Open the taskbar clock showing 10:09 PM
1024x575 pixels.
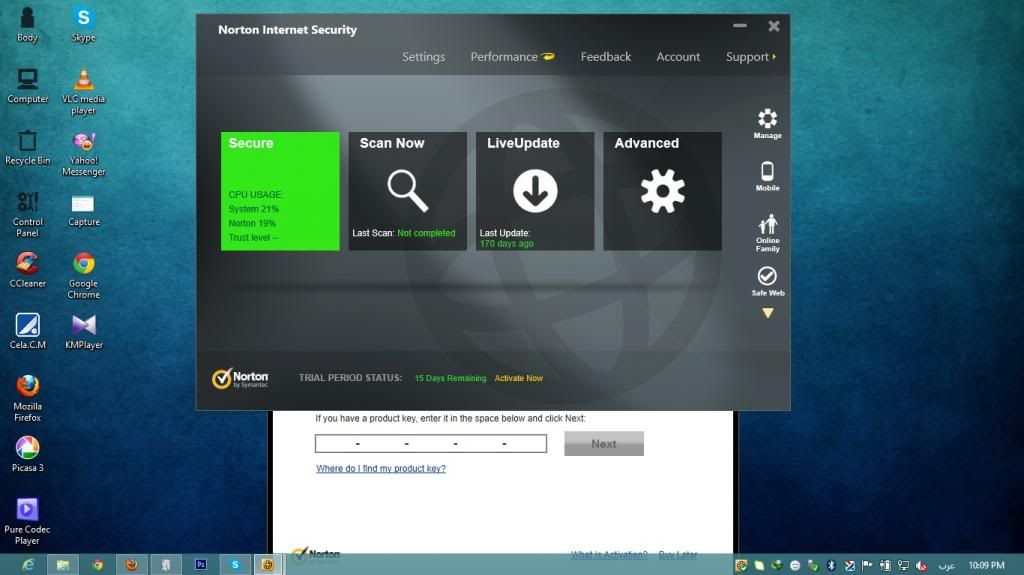(986, 566)
